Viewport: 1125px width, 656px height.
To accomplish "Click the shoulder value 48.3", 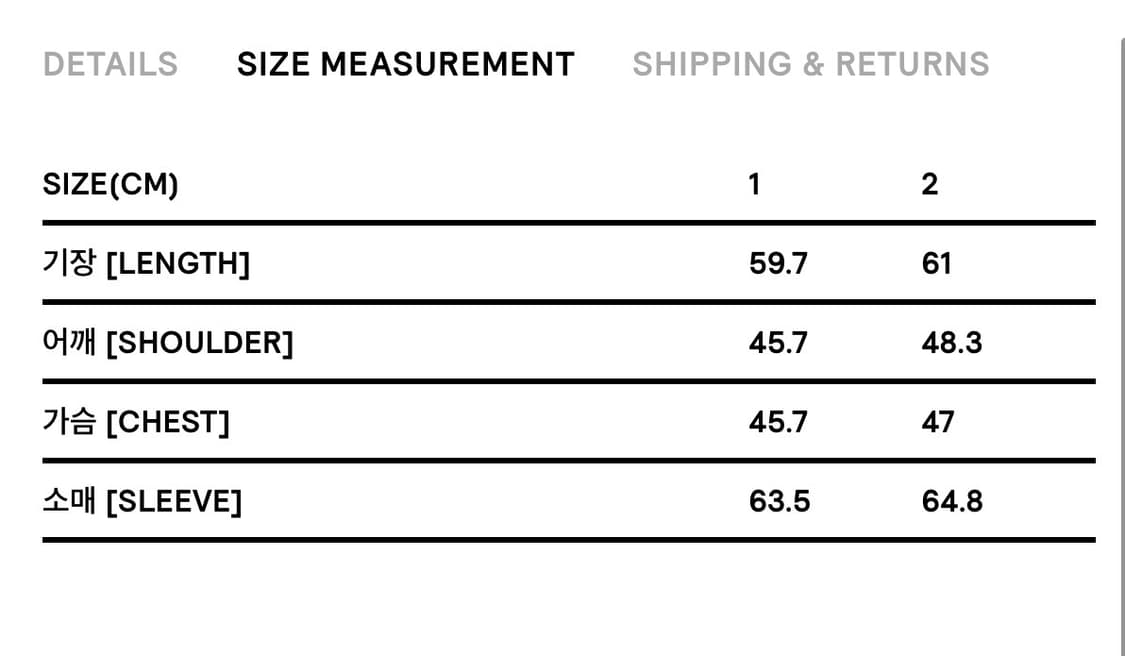I will [x=952, y=343].
